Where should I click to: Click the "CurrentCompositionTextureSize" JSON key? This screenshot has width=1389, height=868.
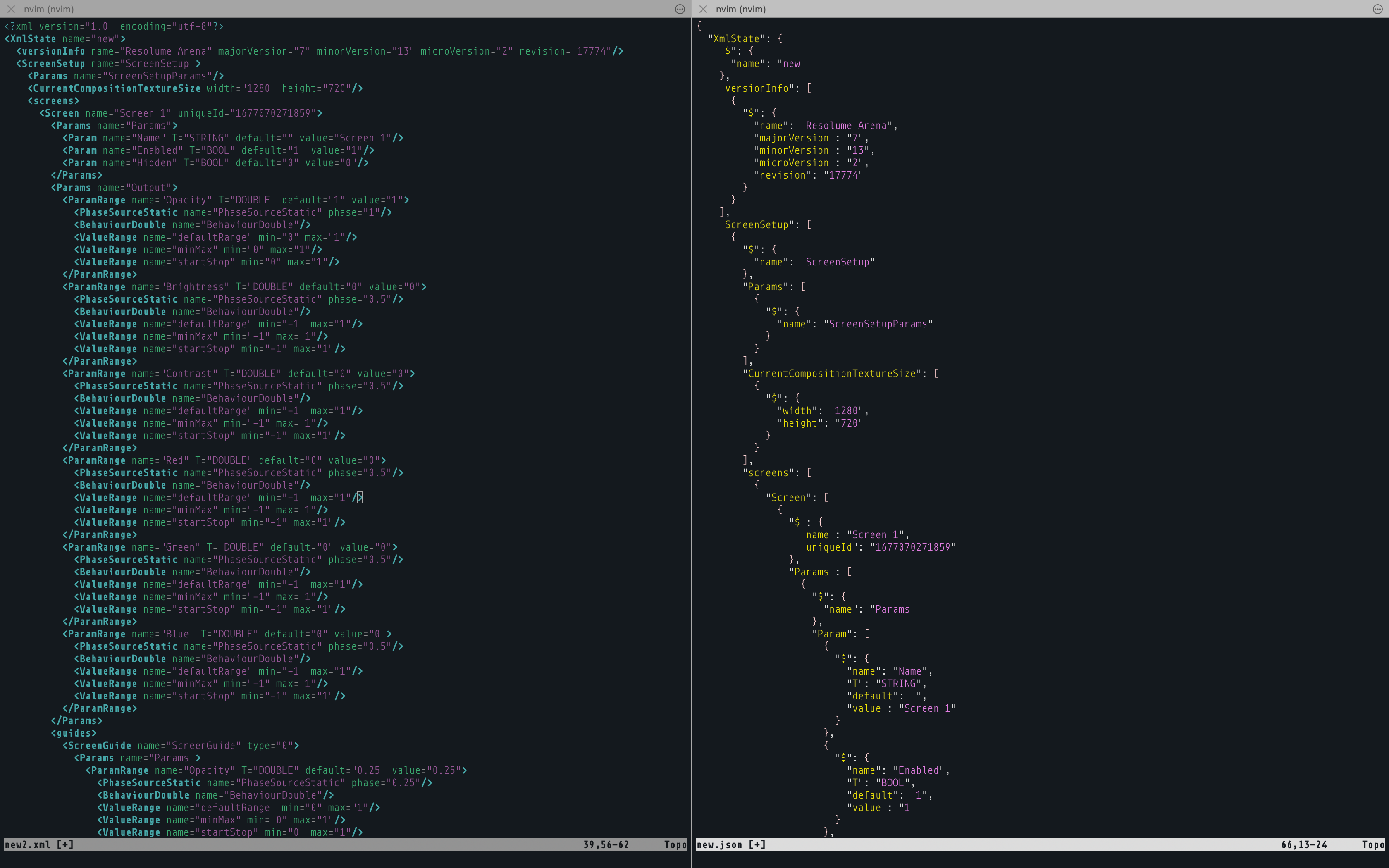point(832,373)
